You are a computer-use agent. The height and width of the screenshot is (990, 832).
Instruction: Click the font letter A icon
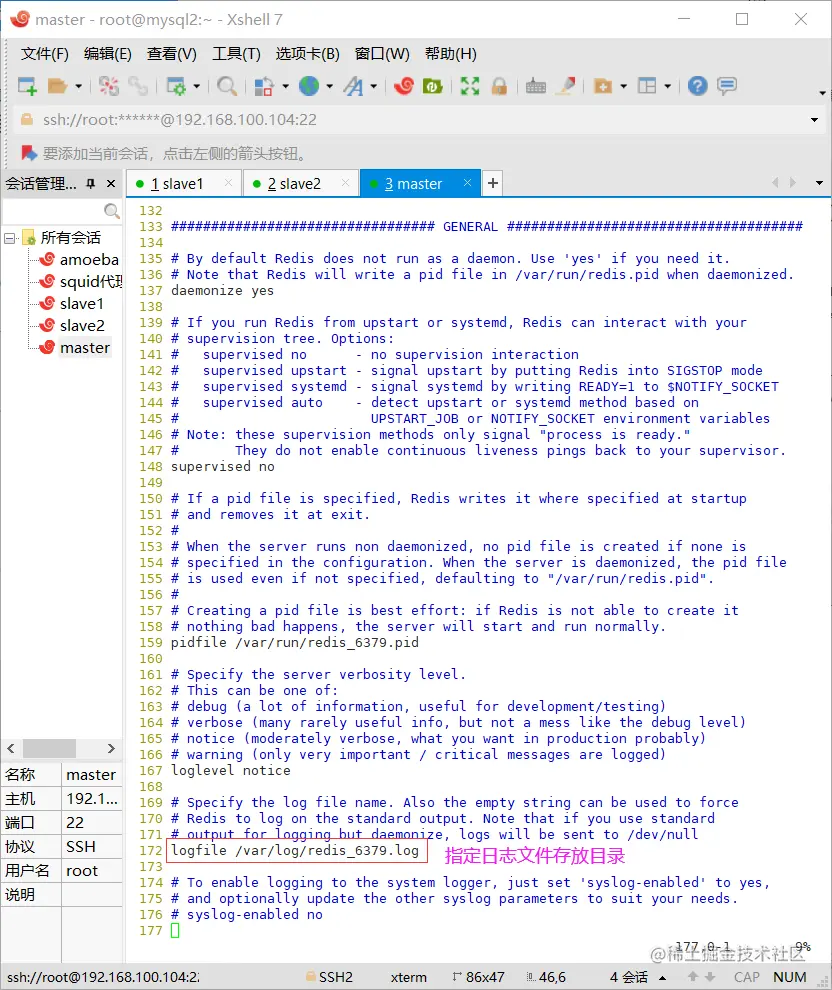point(354,85)
